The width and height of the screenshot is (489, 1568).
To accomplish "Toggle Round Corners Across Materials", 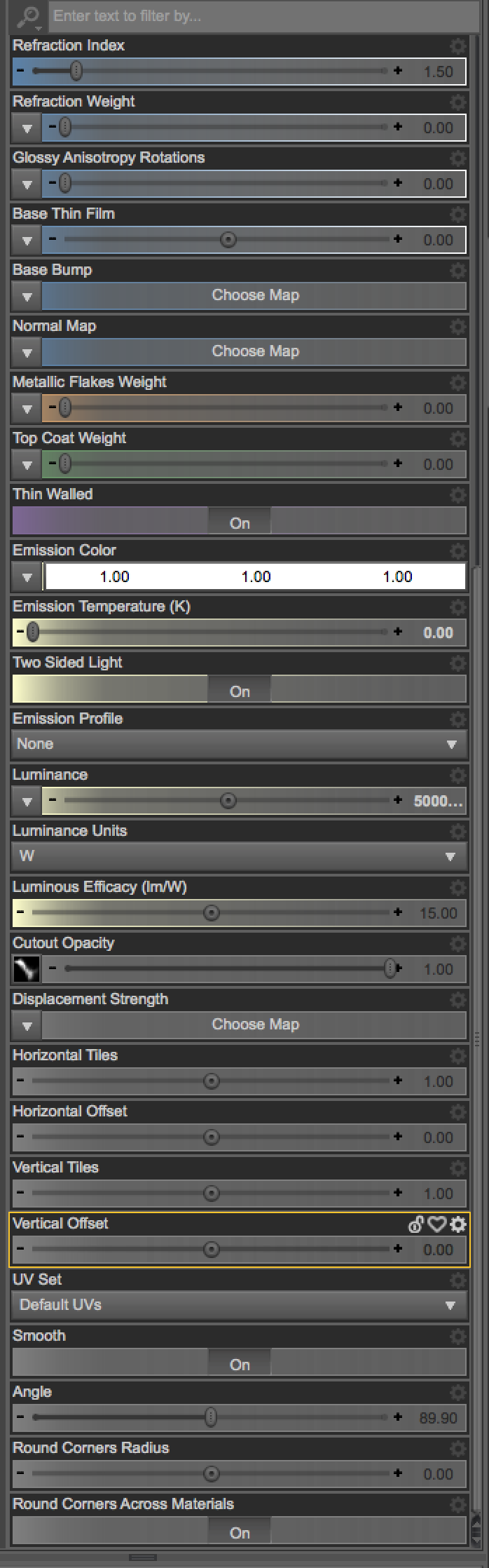I will [240, 1532].
